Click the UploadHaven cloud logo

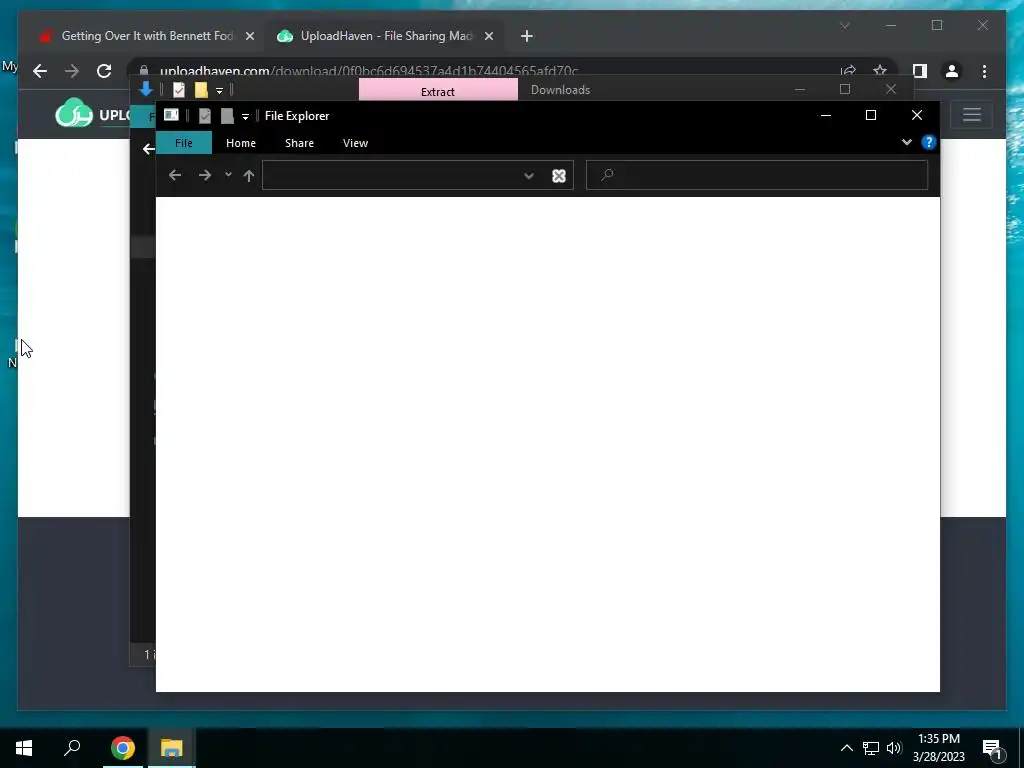(x=74, y=114)
